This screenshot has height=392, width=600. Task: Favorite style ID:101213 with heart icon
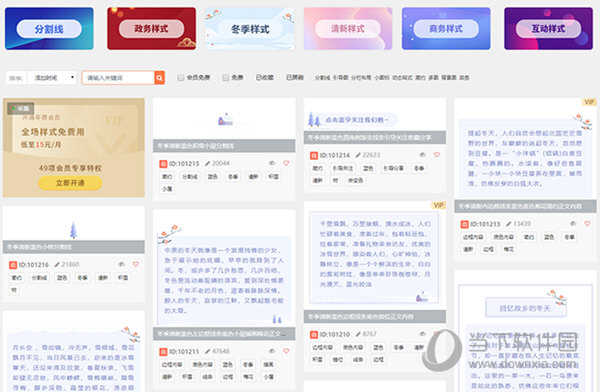click(x=587, y=224)
